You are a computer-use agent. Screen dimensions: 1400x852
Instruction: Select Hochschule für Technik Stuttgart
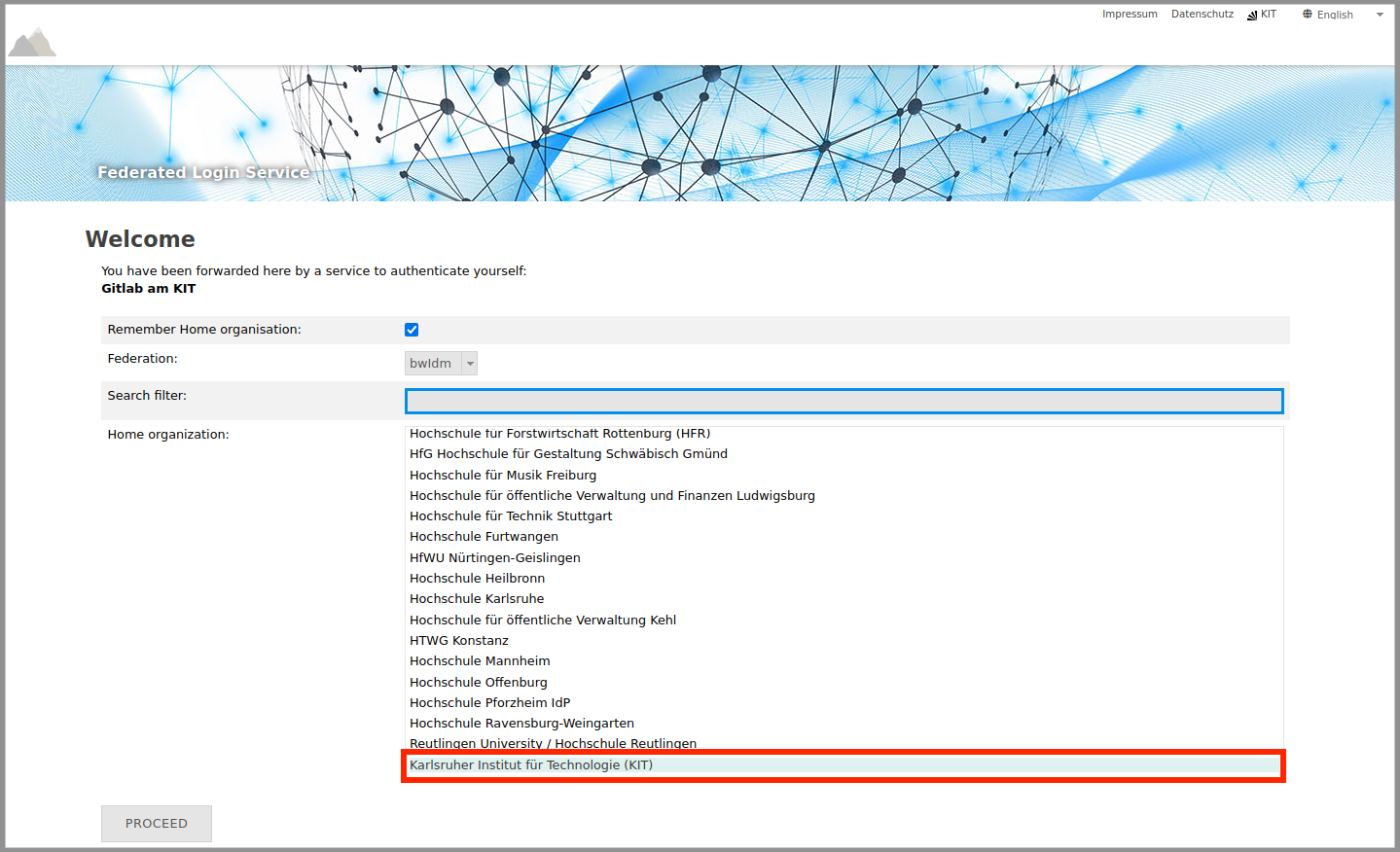coord(844,516)
